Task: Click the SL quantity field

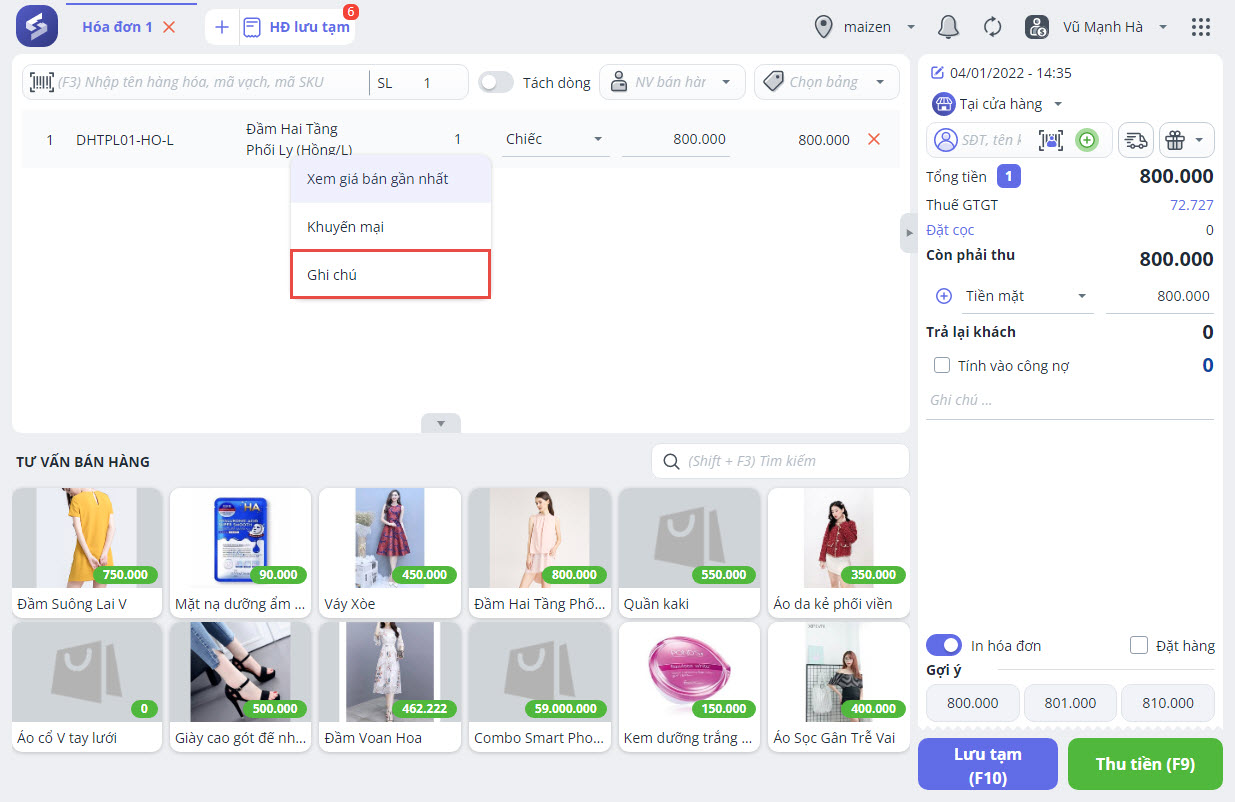Action: (417, 82)
